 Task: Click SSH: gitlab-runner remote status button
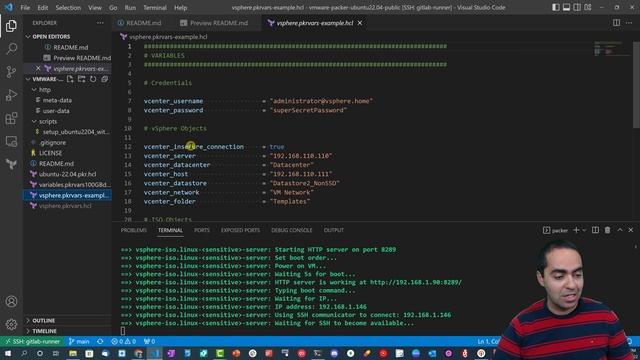click(x=32, y=341)
